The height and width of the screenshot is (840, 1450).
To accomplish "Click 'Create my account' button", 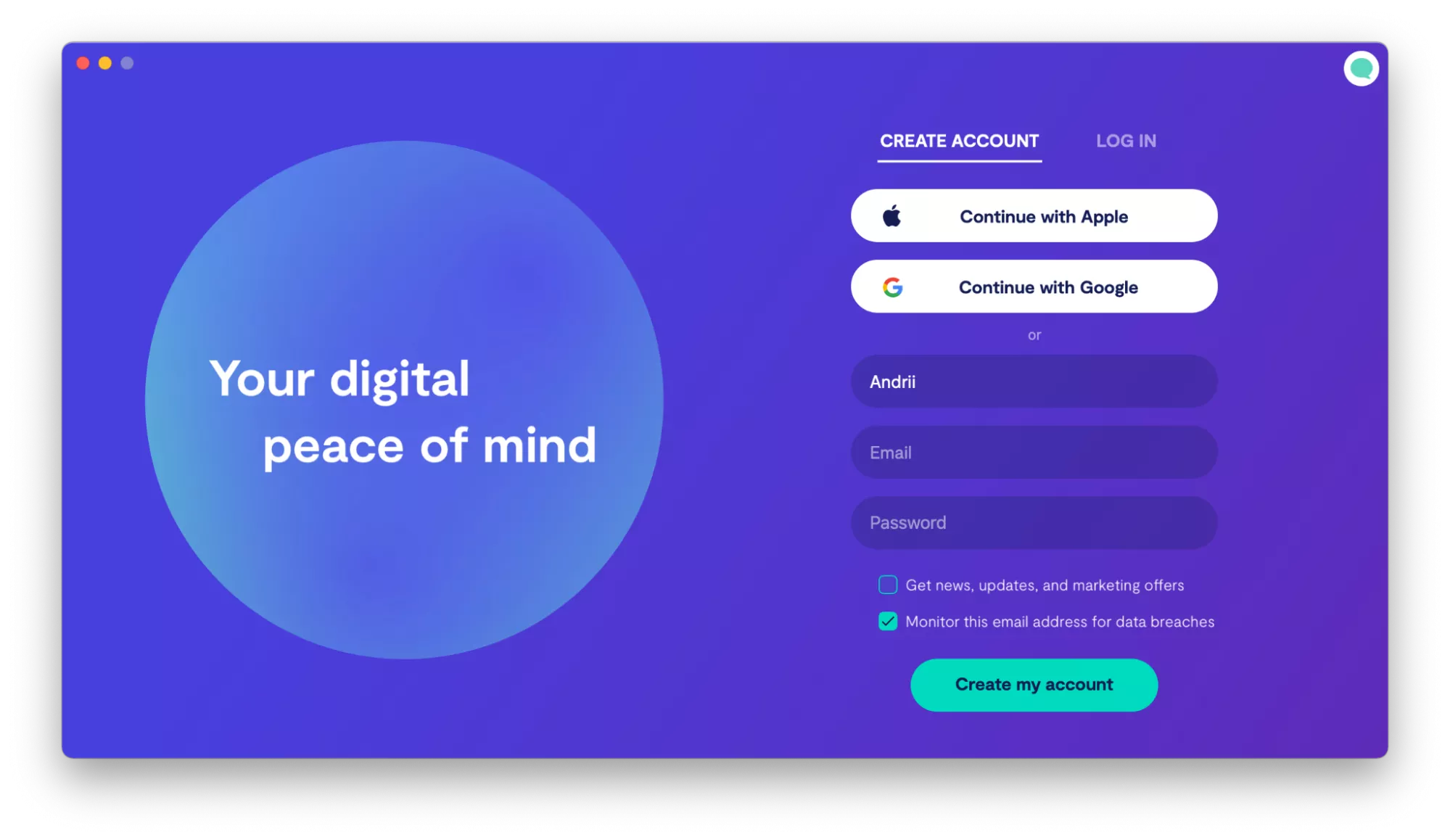I will coord(1034,684).
